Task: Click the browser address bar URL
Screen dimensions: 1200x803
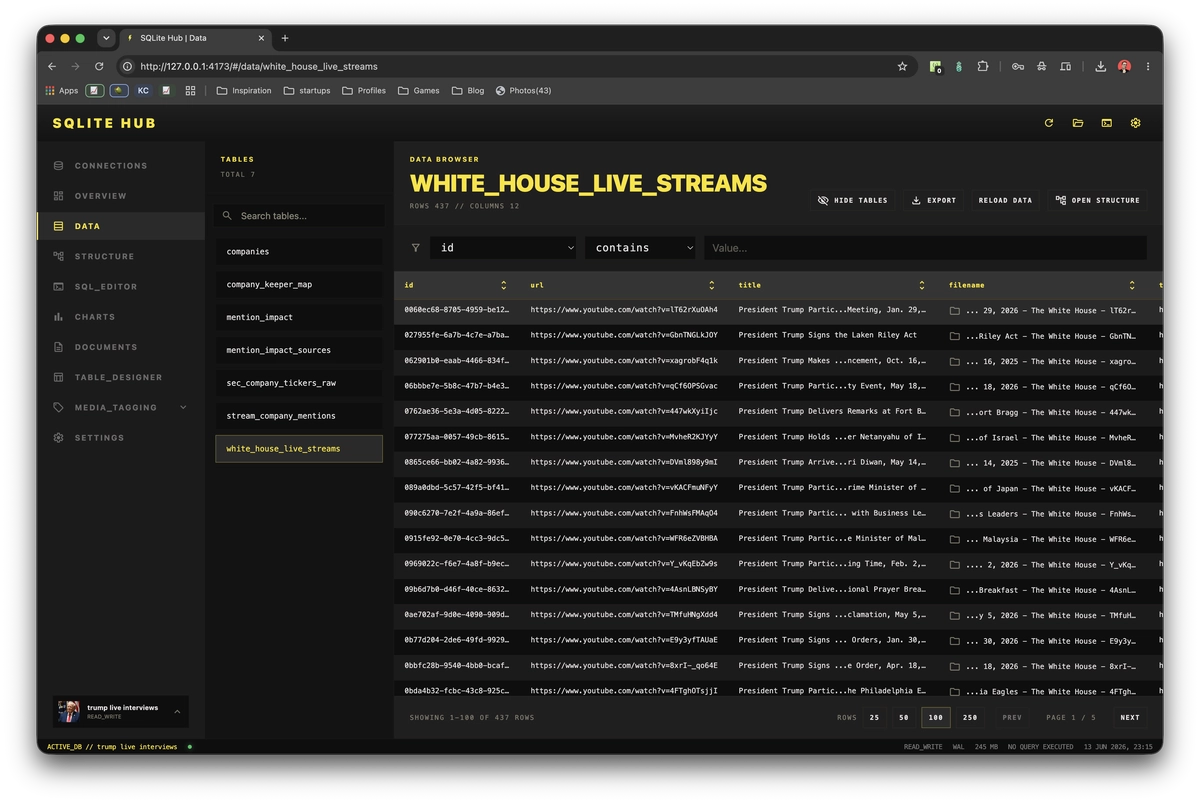Action: [259, 66]
